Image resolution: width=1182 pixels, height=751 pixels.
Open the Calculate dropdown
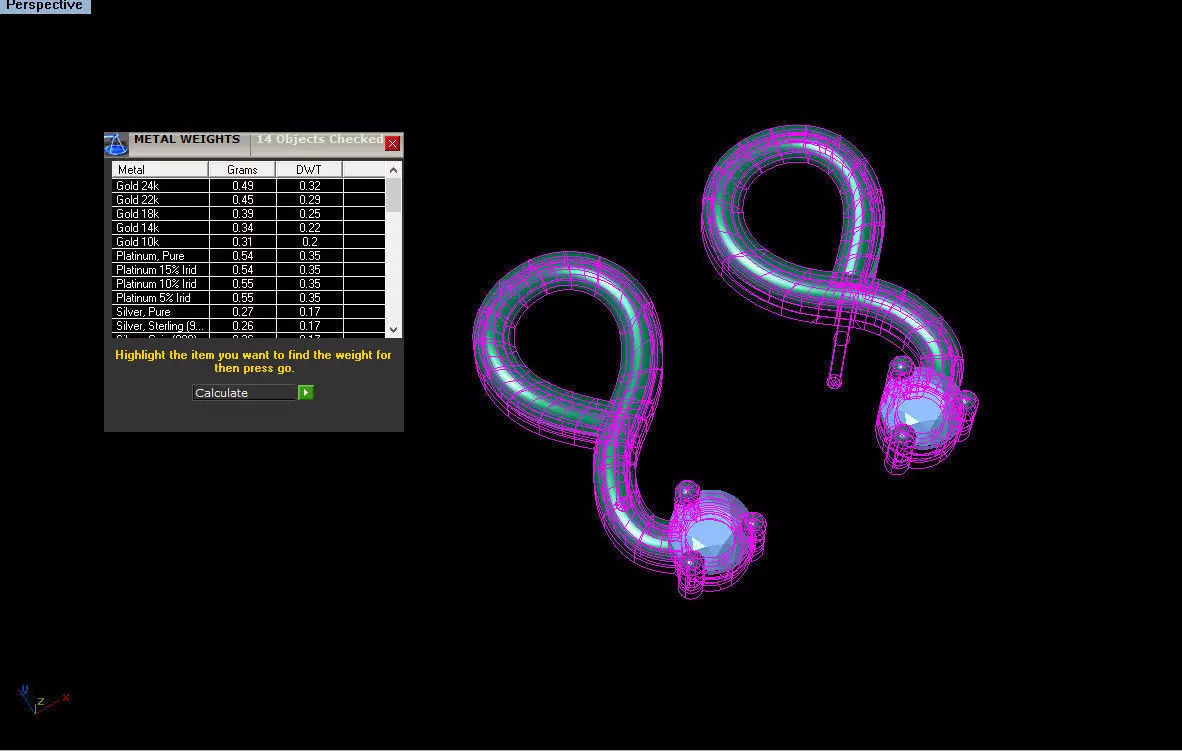tap(244, 392)
